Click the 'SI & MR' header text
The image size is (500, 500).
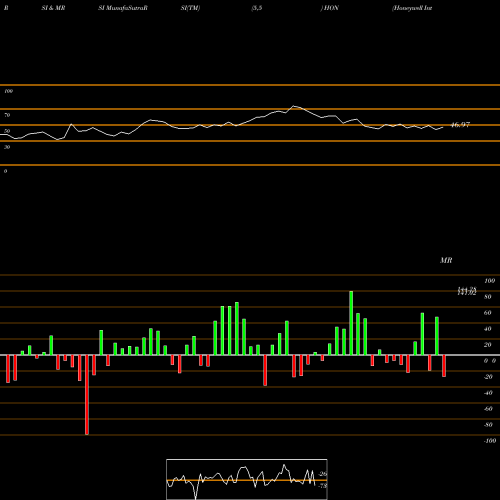[x=53, y=8]
